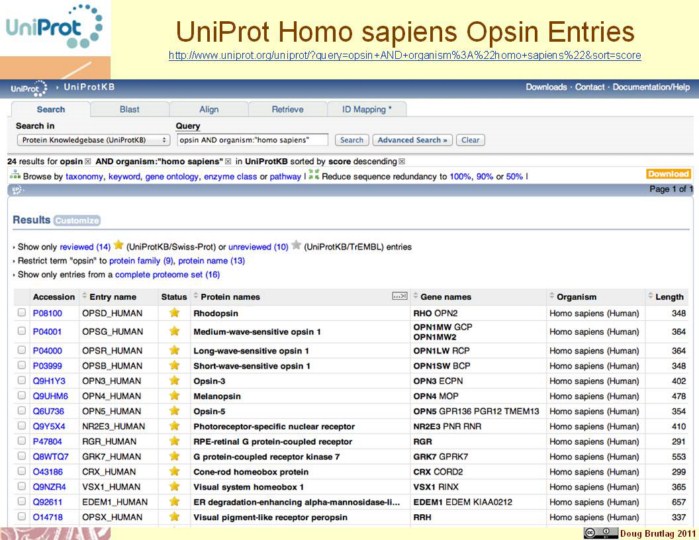Select the checkbox for the Q9UHM6 row

click(22, 396)
